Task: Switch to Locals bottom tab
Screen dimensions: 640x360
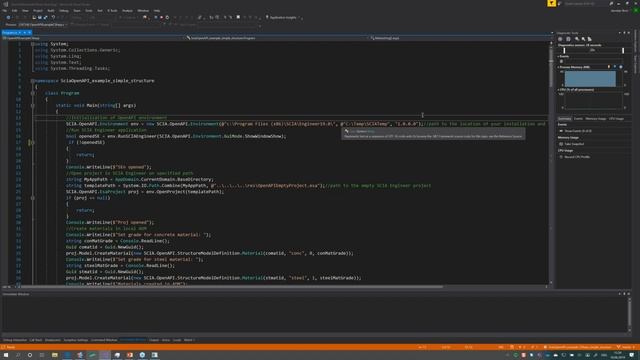Action: (x=177, y=340)
